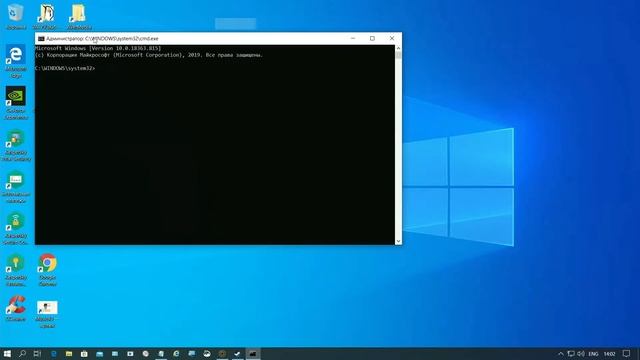This screenshot has width=640, height=360.
Task: Open Edge pinned next to Task View
Action: click(x=53, y=353)
